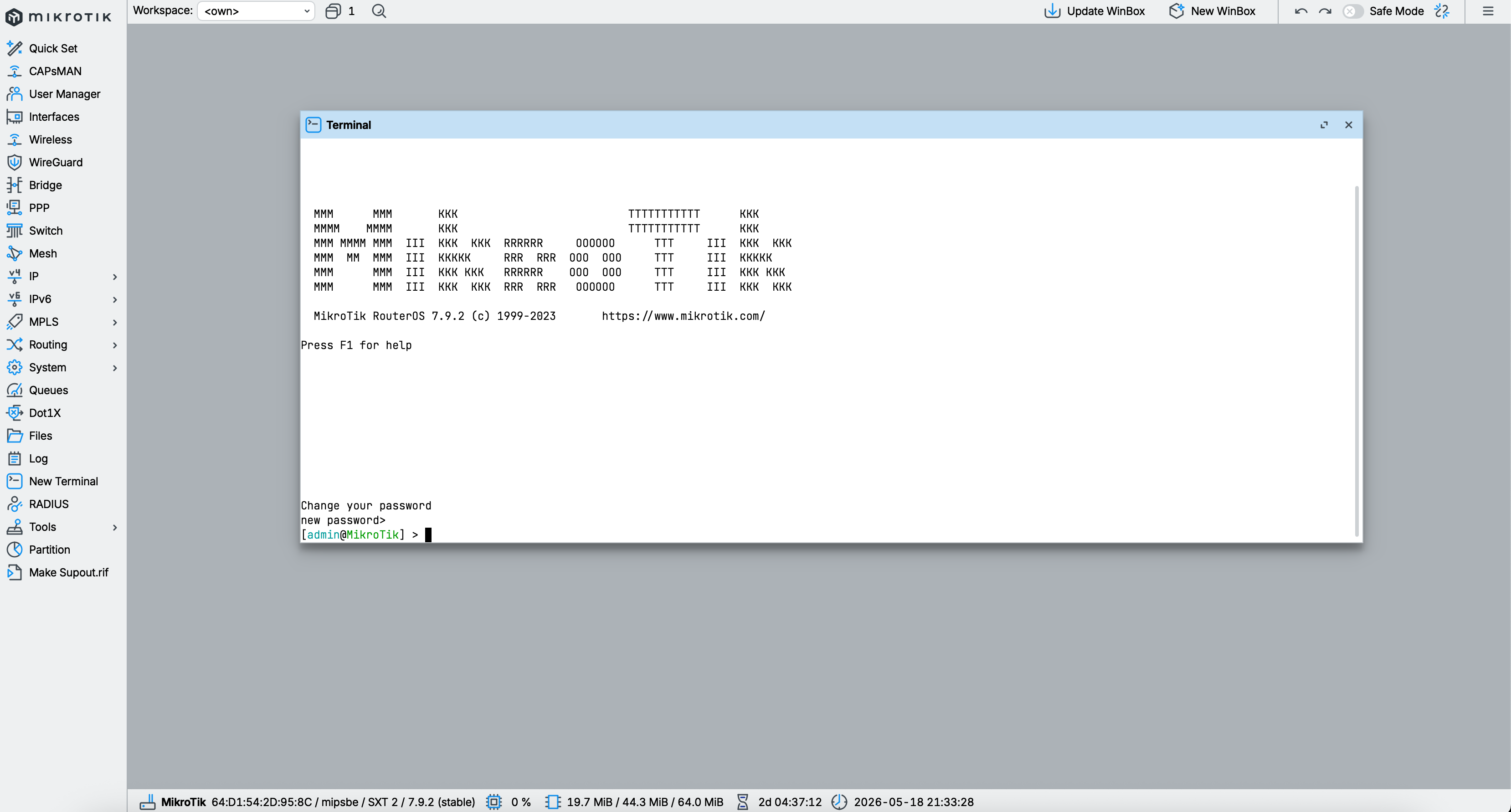Click the window count icon next to workspace

[x=333, y=11]
